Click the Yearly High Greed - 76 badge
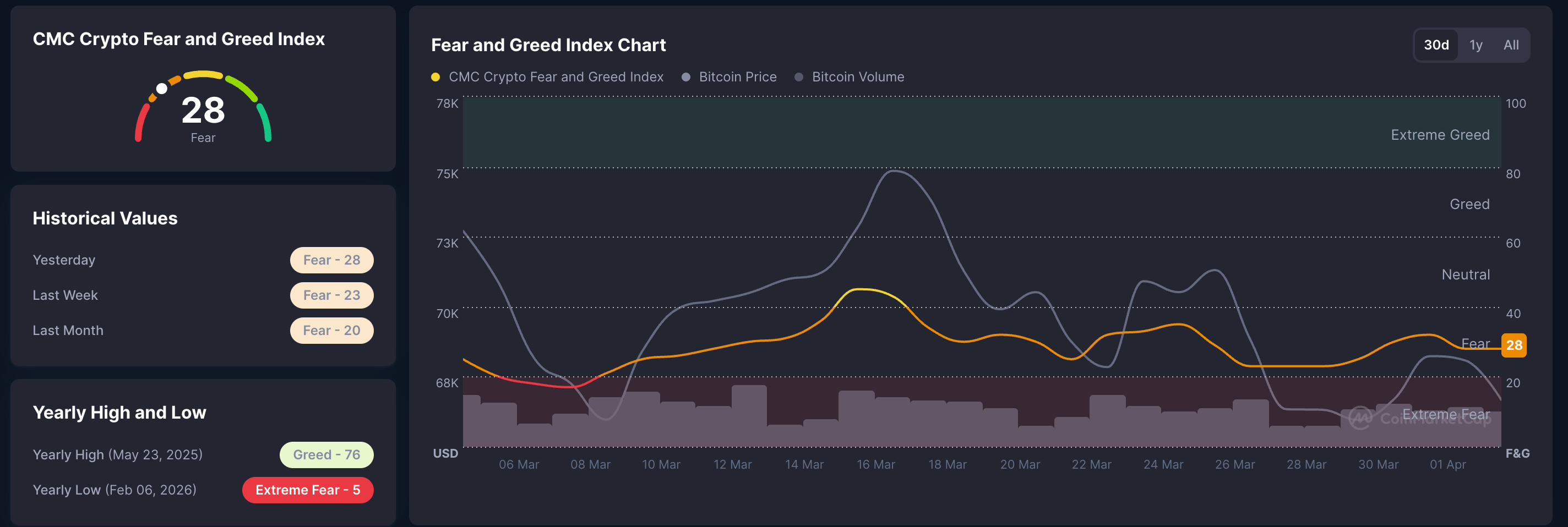Image resolution: width=1568 pixels, height=527 pixels. click(326, 455)
